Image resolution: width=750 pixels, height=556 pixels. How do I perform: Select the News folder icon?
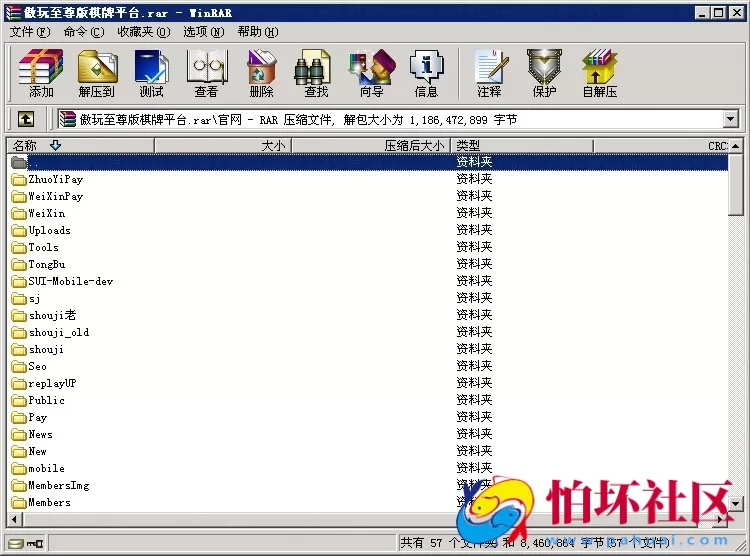(x=19, y=434)
